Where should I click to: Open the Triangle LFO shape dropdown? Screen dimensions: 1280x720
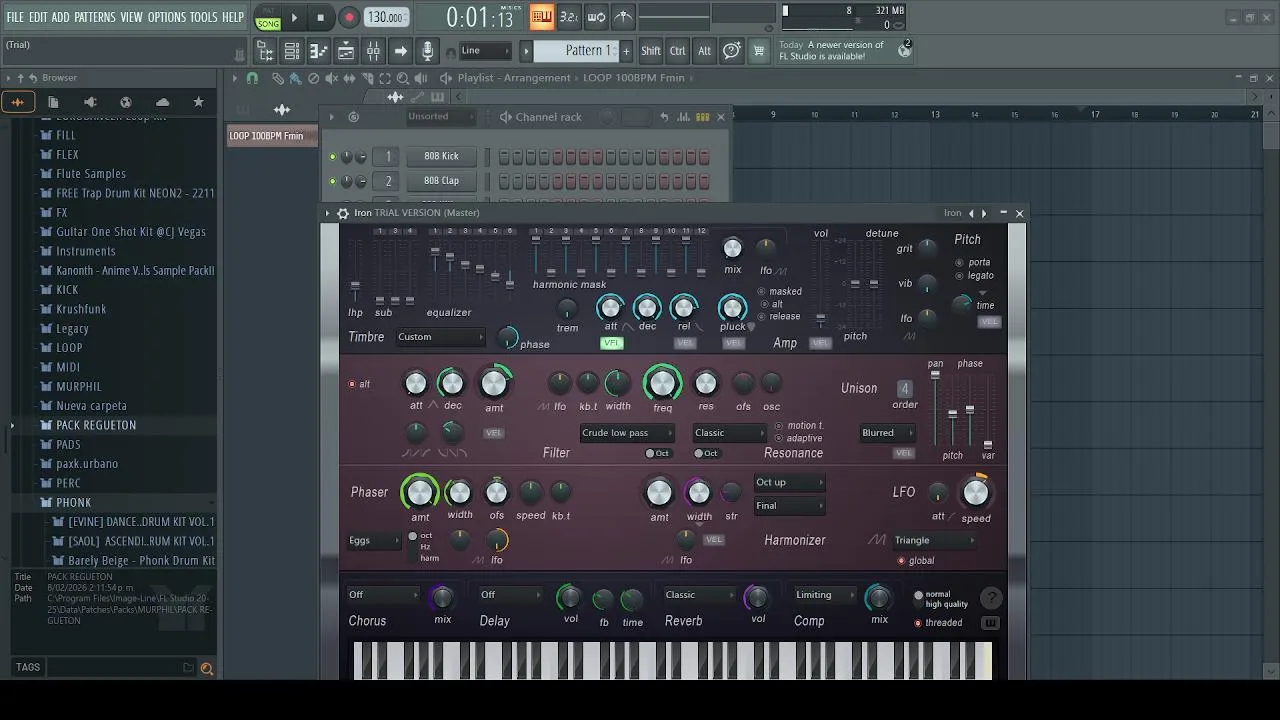(935, 541)
